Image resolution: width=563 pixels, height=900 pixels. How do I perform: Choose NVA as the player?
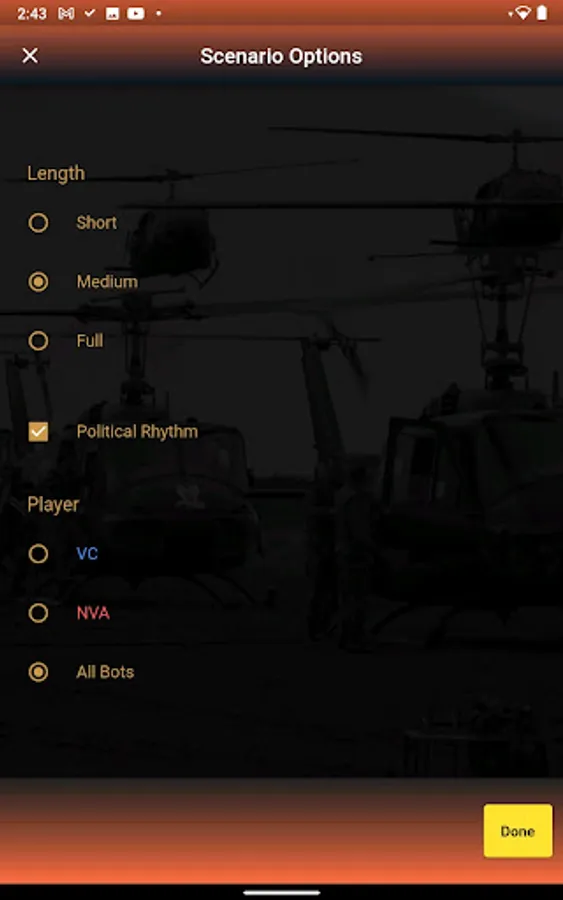pyautogui.click(x=38, y=613)
